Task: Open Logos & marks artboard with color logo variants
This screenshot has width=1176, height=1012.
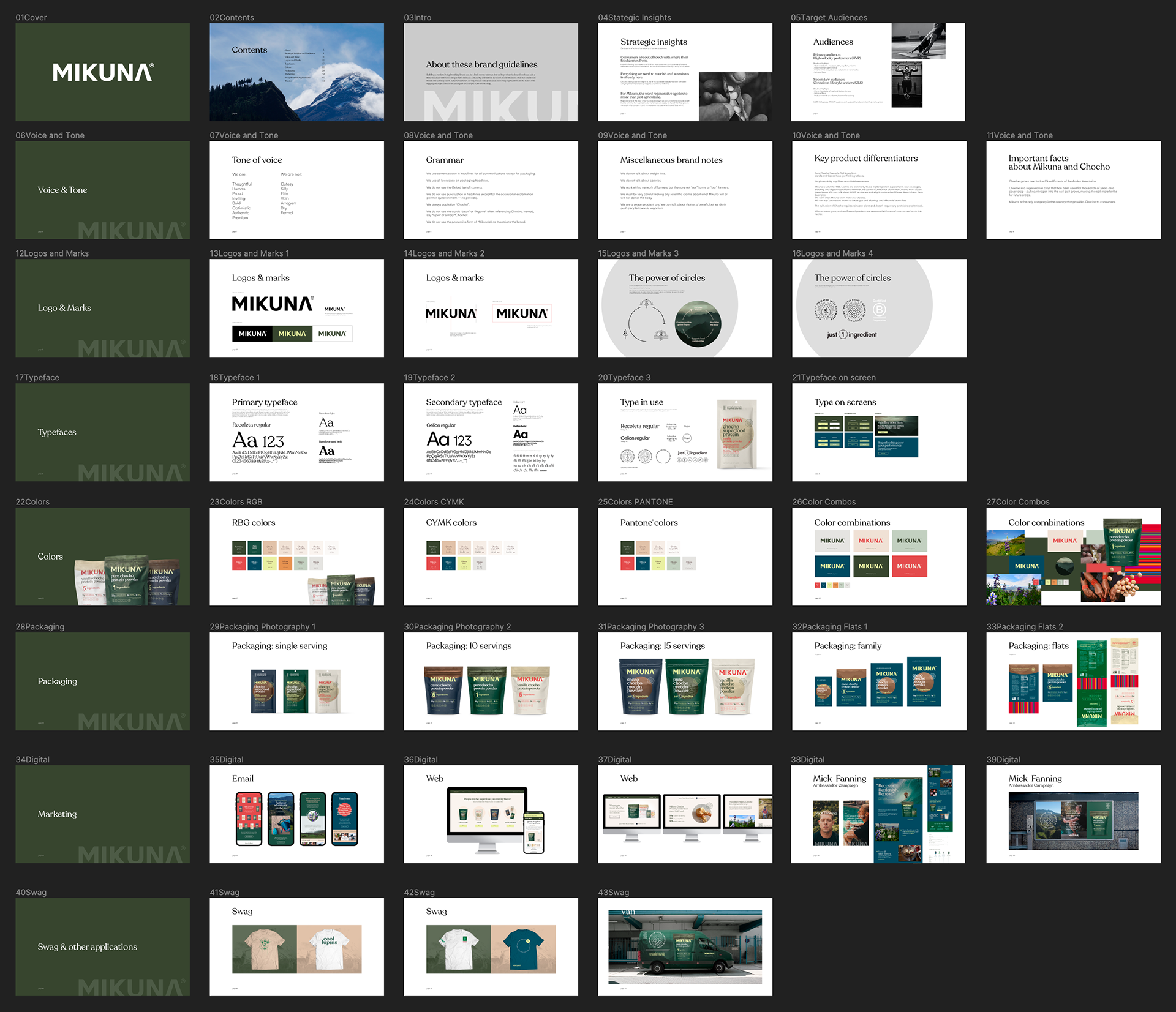Action: [296, 308]
